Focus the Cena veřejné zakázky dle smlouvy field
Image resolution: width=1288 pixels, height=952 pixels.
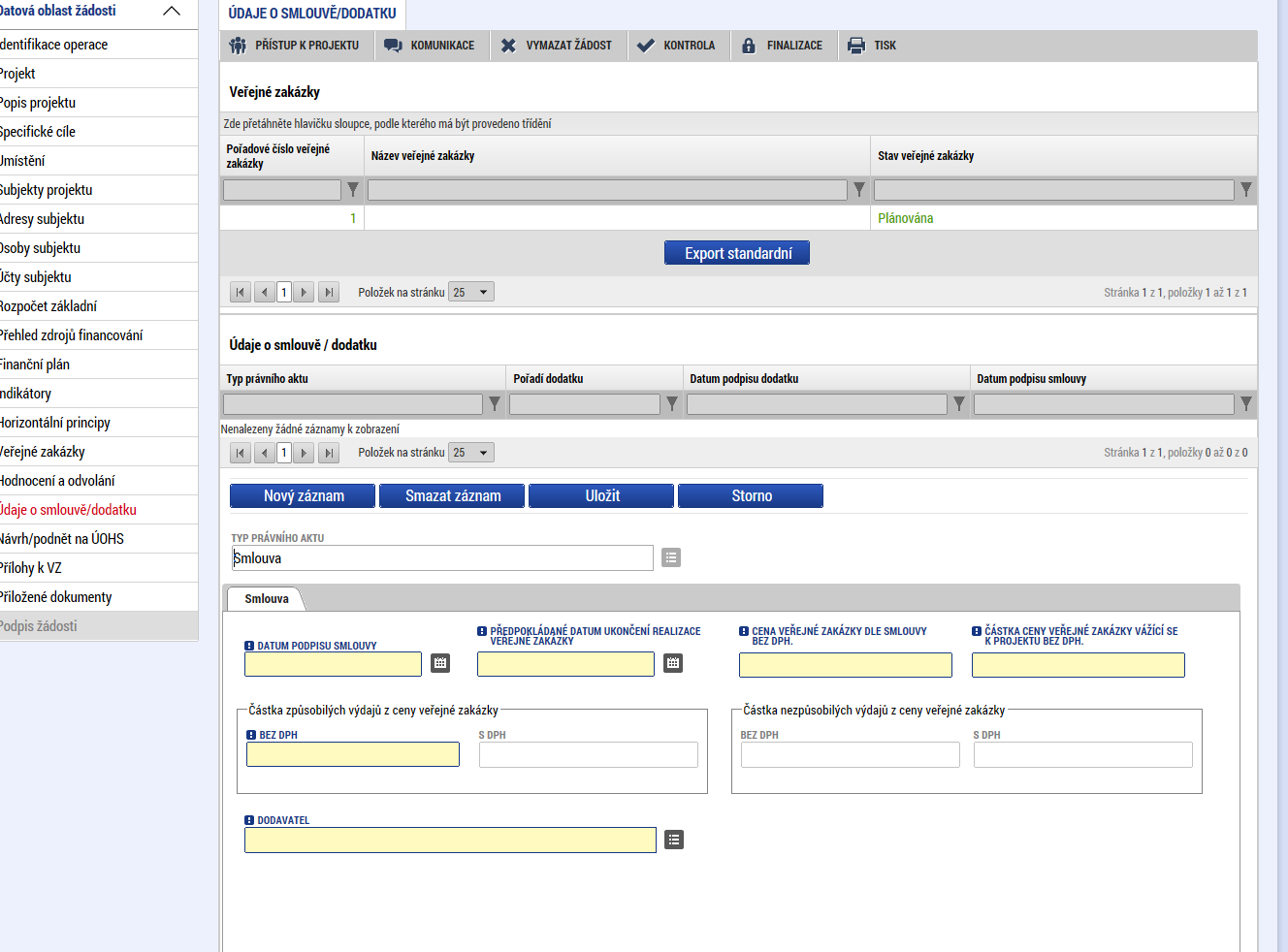tap(846, 664)
